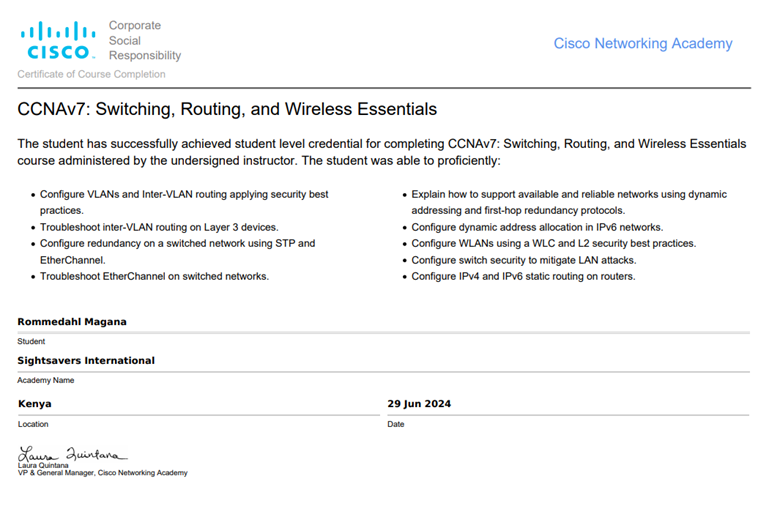Click the Troubleshoot EtherChannel on switched networks bullet
This screenshot has height=525, width=780.
click(x=154, y=276)
